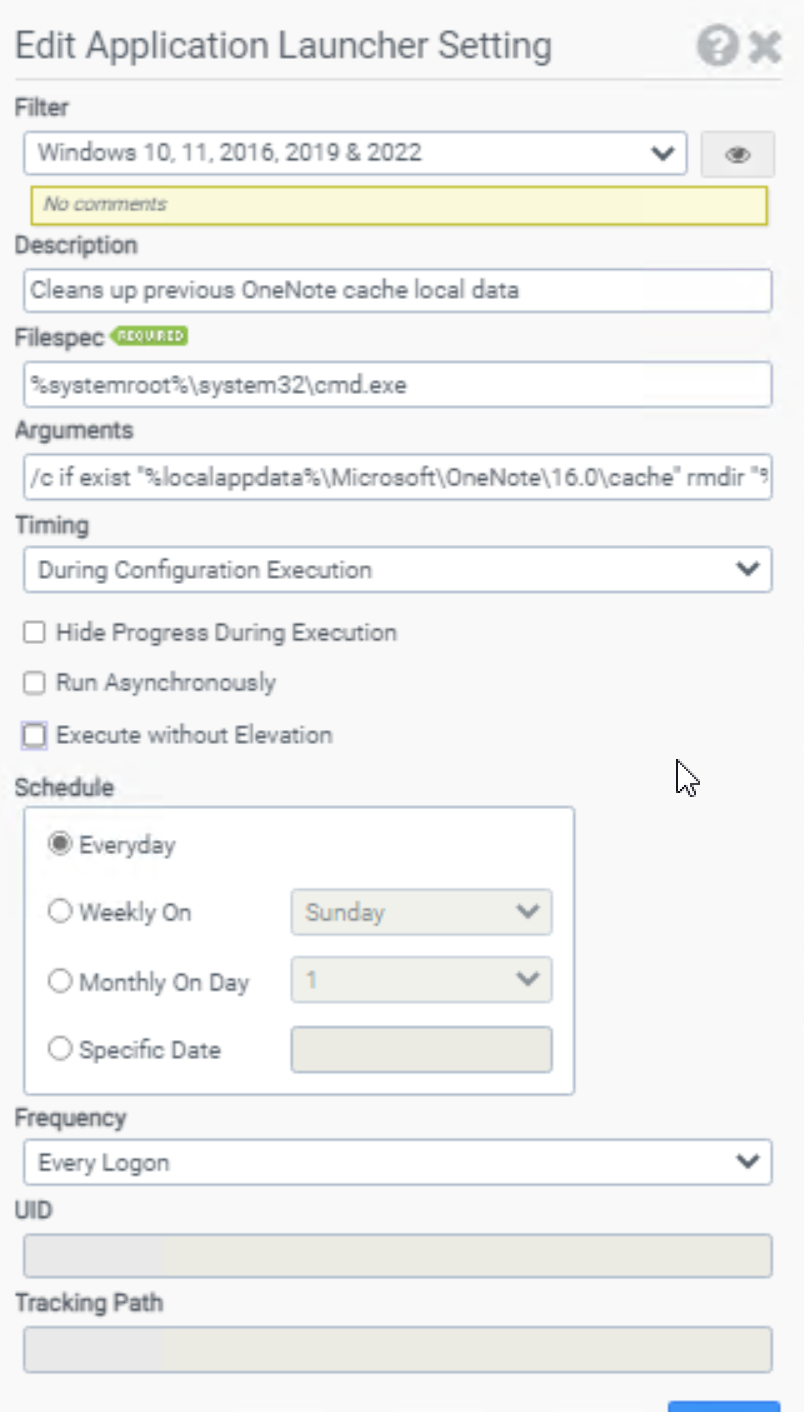Open the Frequency Every Logon dropdown

click(397, 1162)
